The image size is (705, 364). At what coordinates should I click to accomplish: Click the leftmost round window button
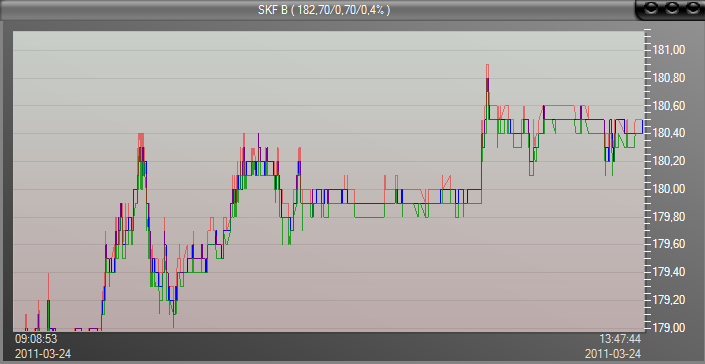tap(652, 8)
